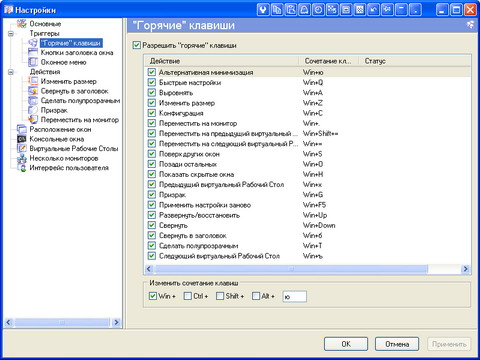Screen dimensions: 480x360
Task: Click the pin icon in the title bar
Action: tap(388, 10)
